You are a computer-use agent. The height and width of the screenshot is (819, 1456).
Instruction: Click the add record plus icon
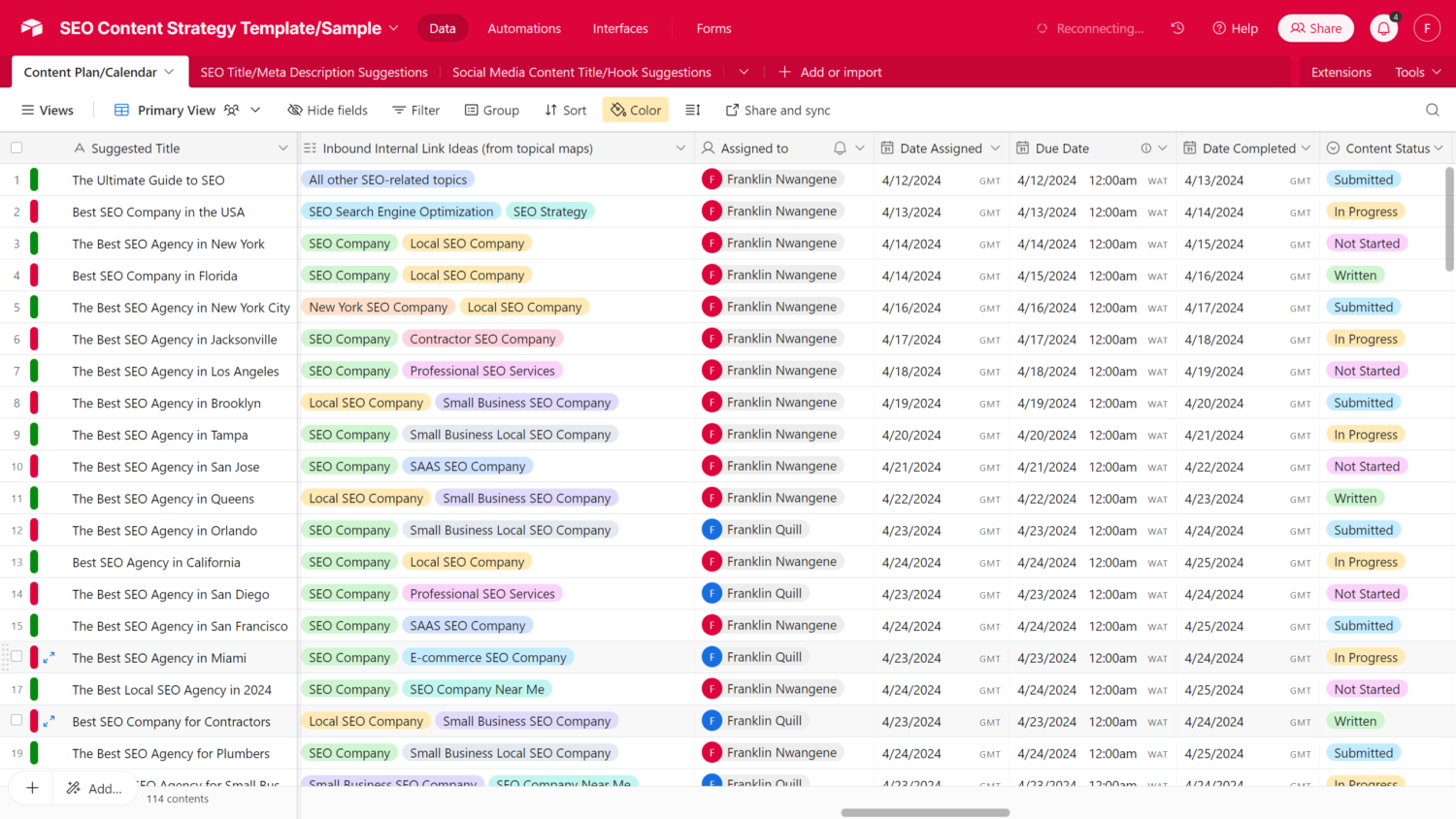click(x=32, y=788)
